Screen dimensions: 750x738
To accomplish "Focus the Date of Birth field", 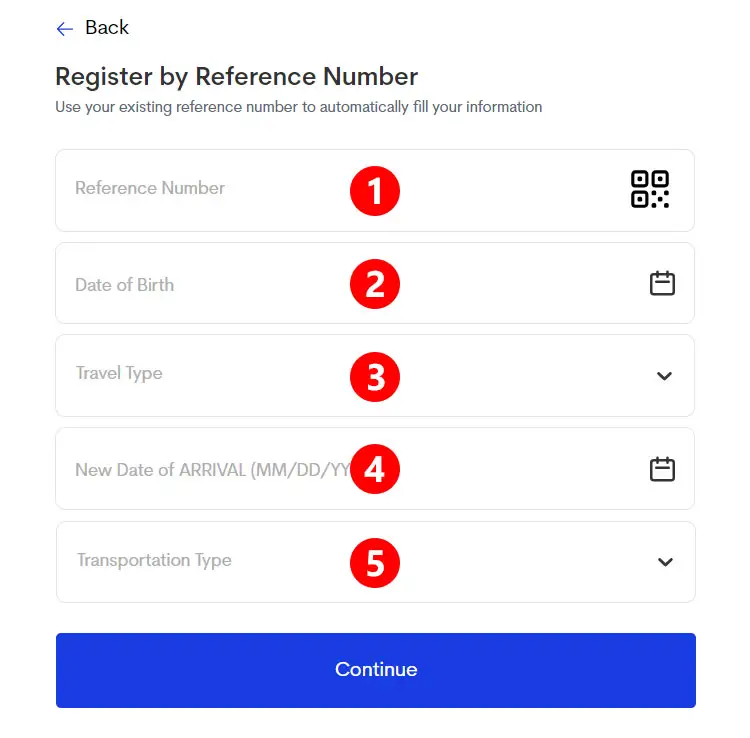I will tap(375, 283).
